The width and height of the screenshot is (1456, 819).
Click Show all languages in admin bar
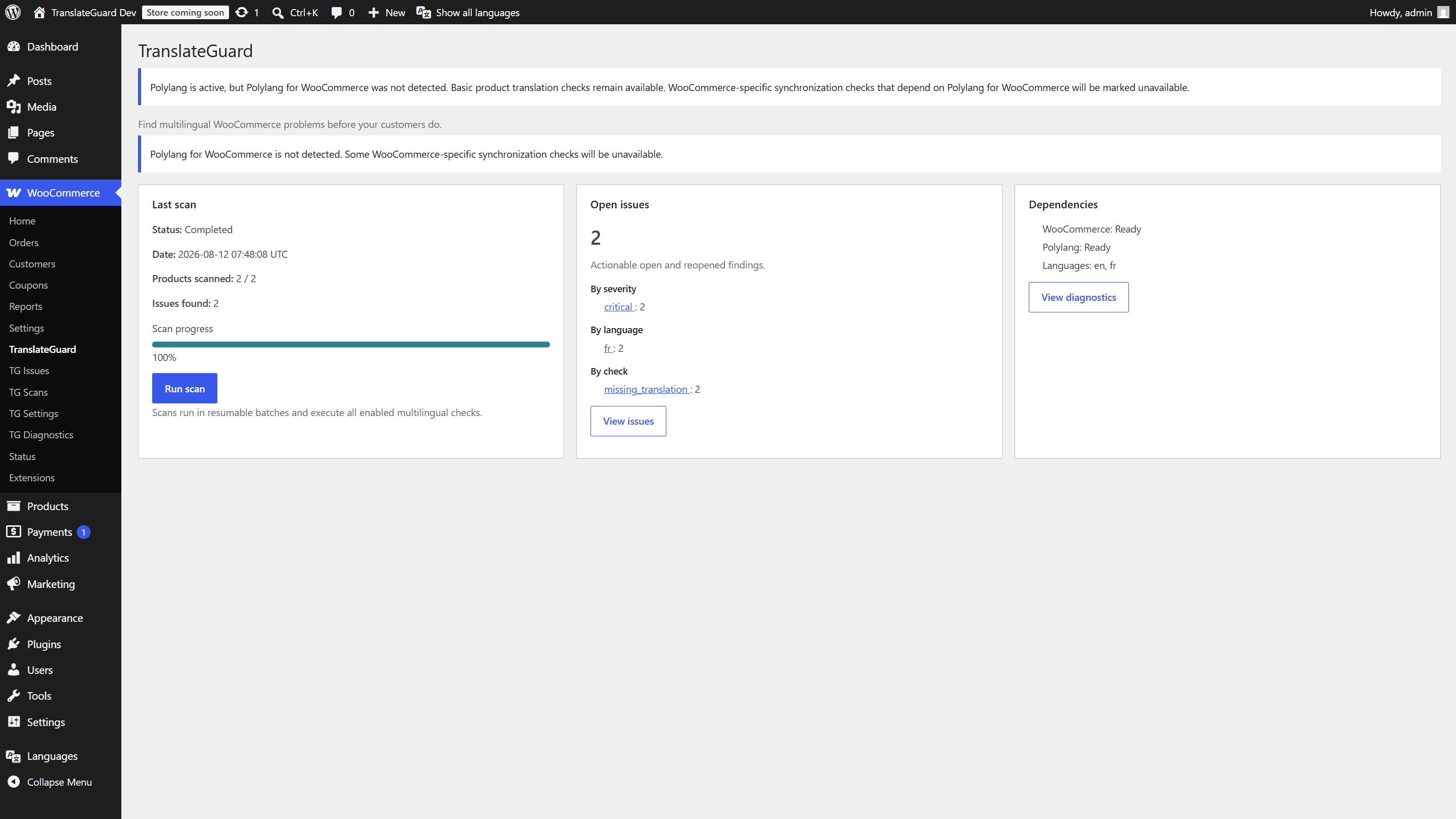(477, 12)
